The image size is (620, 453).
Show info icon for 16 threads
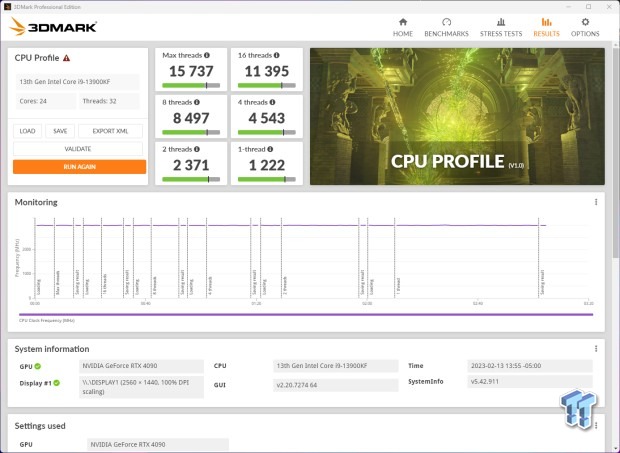click(276, 55)
